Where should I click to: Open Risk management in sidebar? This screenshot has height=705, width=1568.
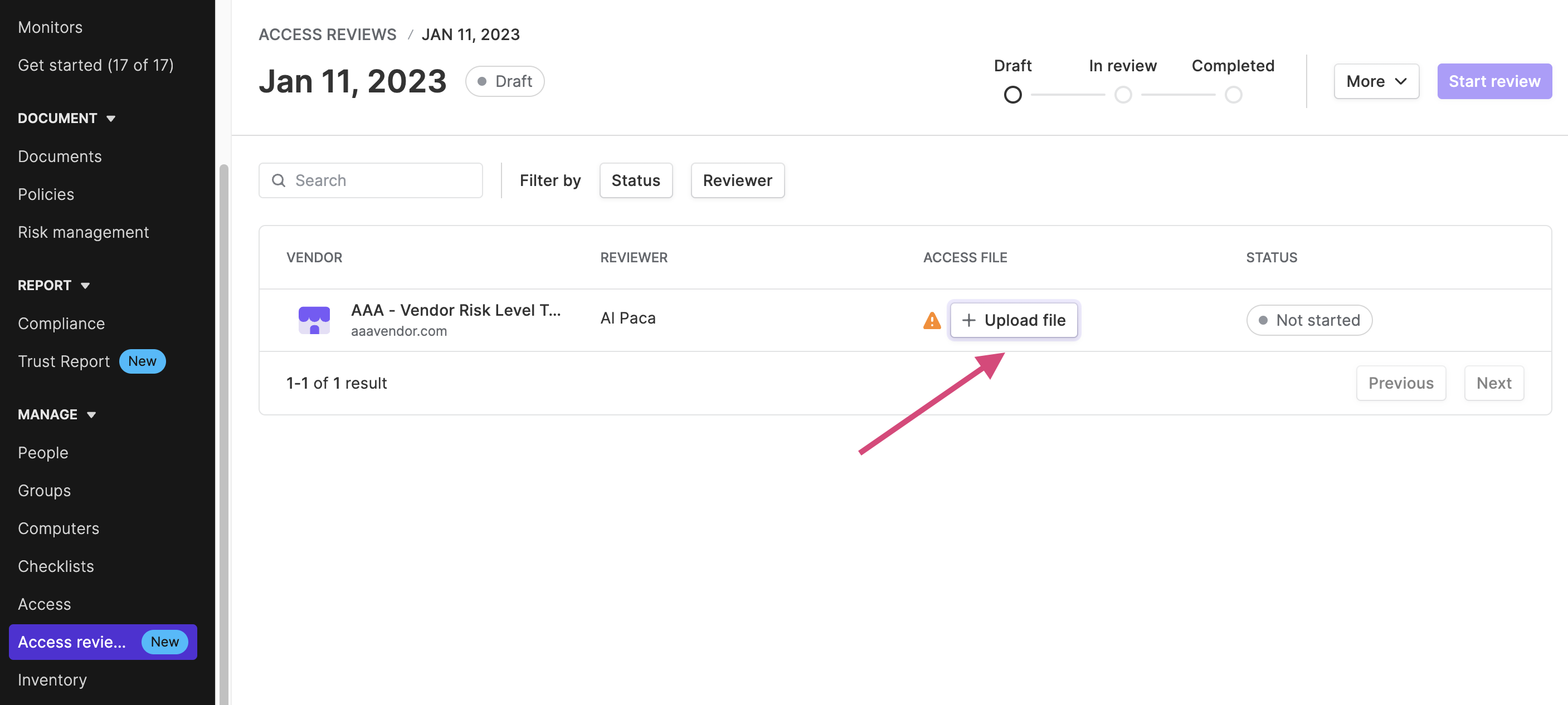84,232
